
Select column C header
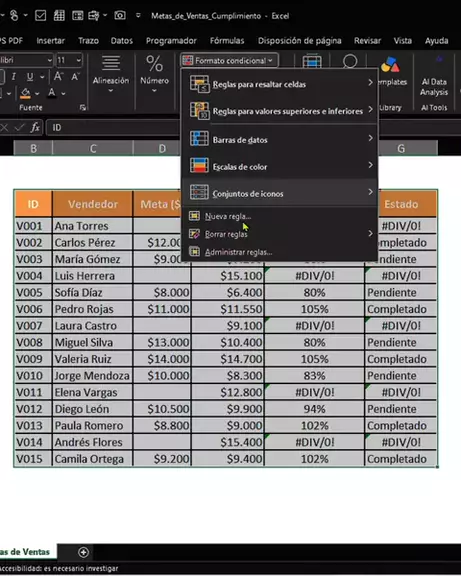93,148
